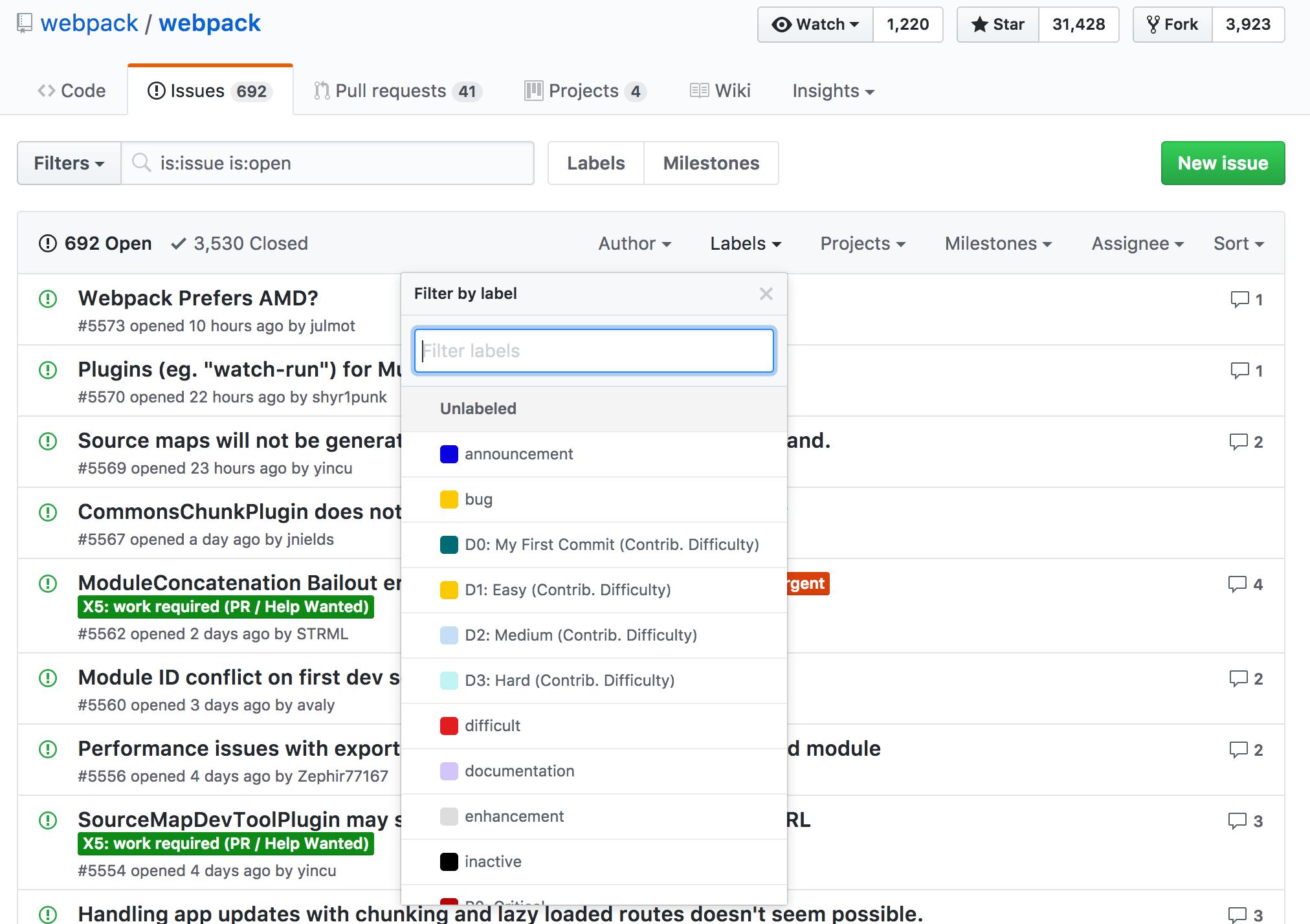The height and width of the screenshot is (924, 1310).
Task: Click the comment icon for issue #5570
Action: click(x=1239, y=371)
